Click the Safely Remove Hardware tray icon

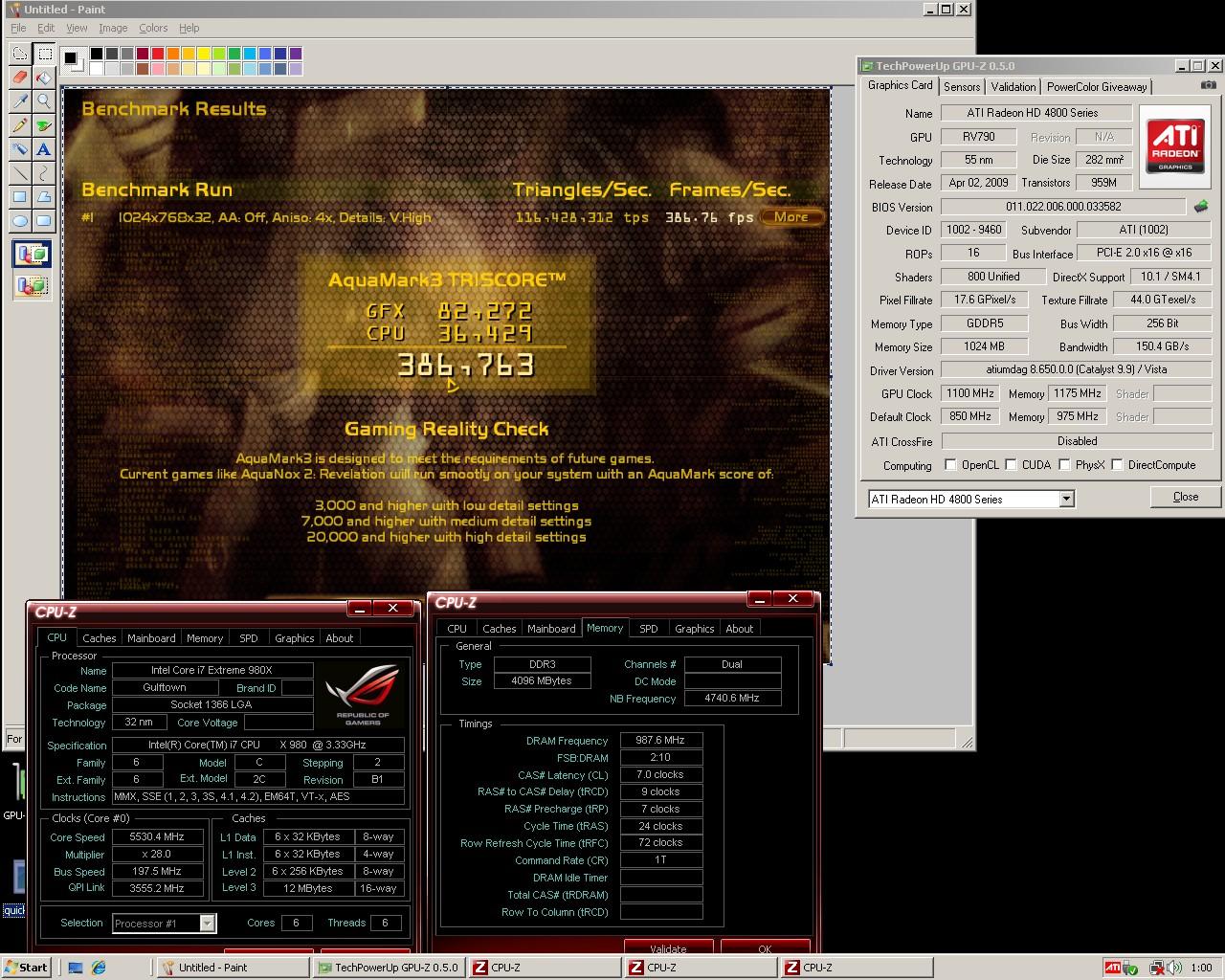1132,968
